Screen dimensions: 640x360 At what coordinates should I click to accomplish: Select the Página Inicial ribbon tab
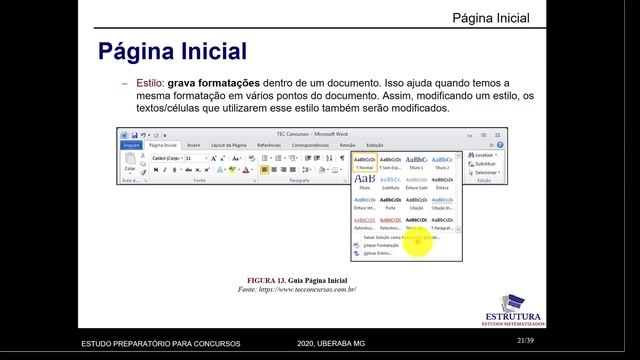162,145
